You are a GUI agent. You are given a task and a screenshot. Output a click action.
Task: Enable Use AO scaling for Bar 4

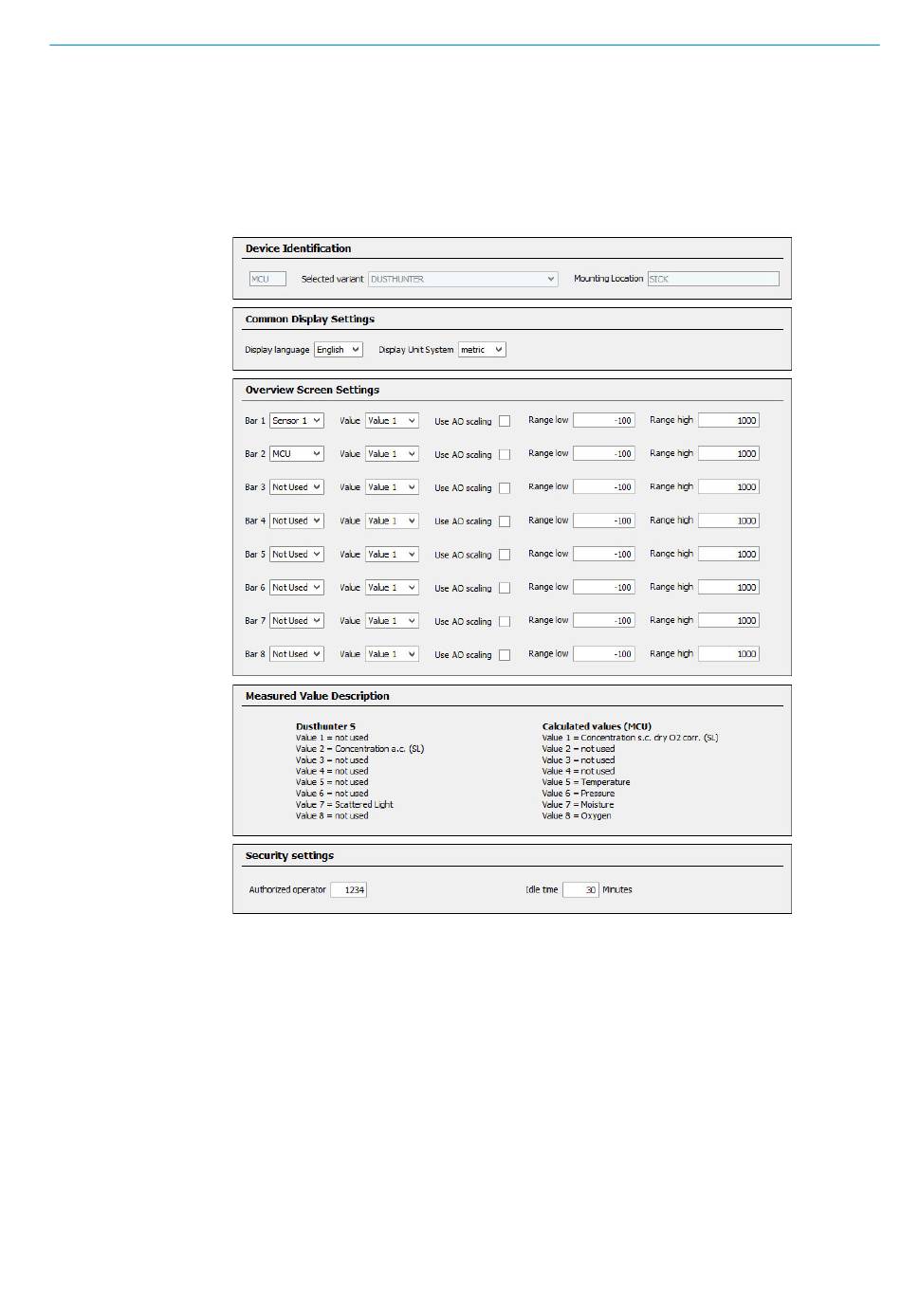point(505,521)
